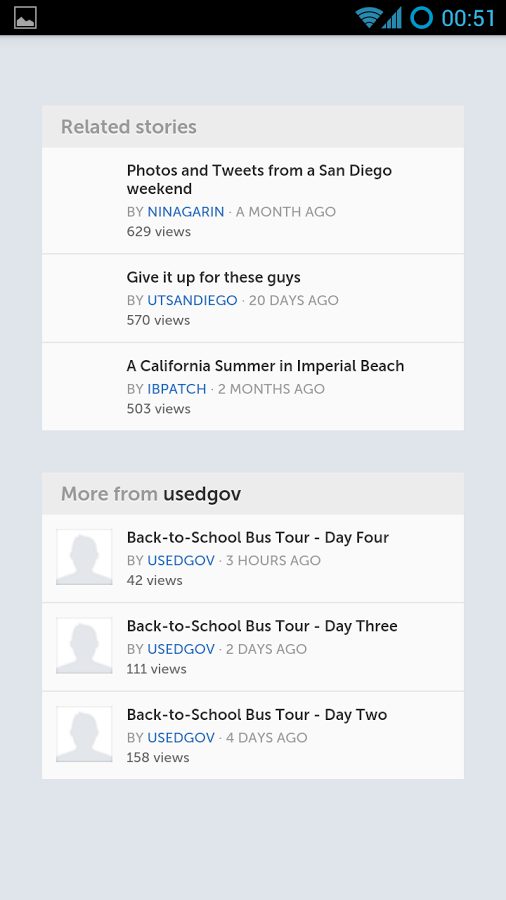Image resolution: width=506 pixels, height=900 pixels.
Task: Open author profile UTSANDIEGO
Action: coord(192,300)
